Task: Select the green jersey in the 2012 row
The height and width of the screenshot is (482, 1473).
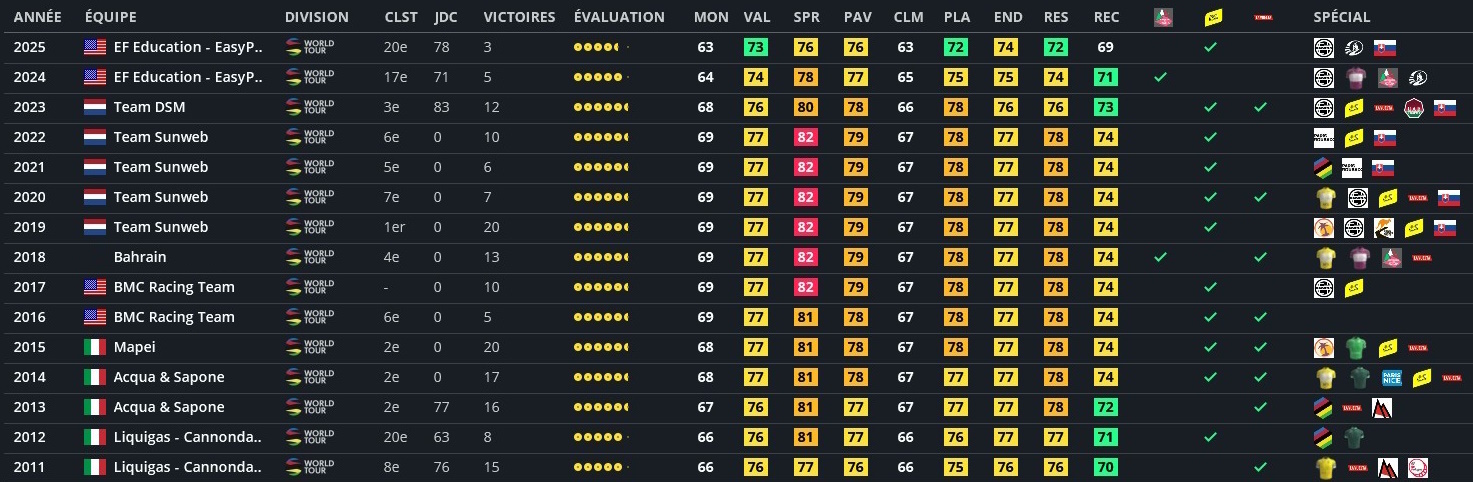Action: coord(1354,437)
